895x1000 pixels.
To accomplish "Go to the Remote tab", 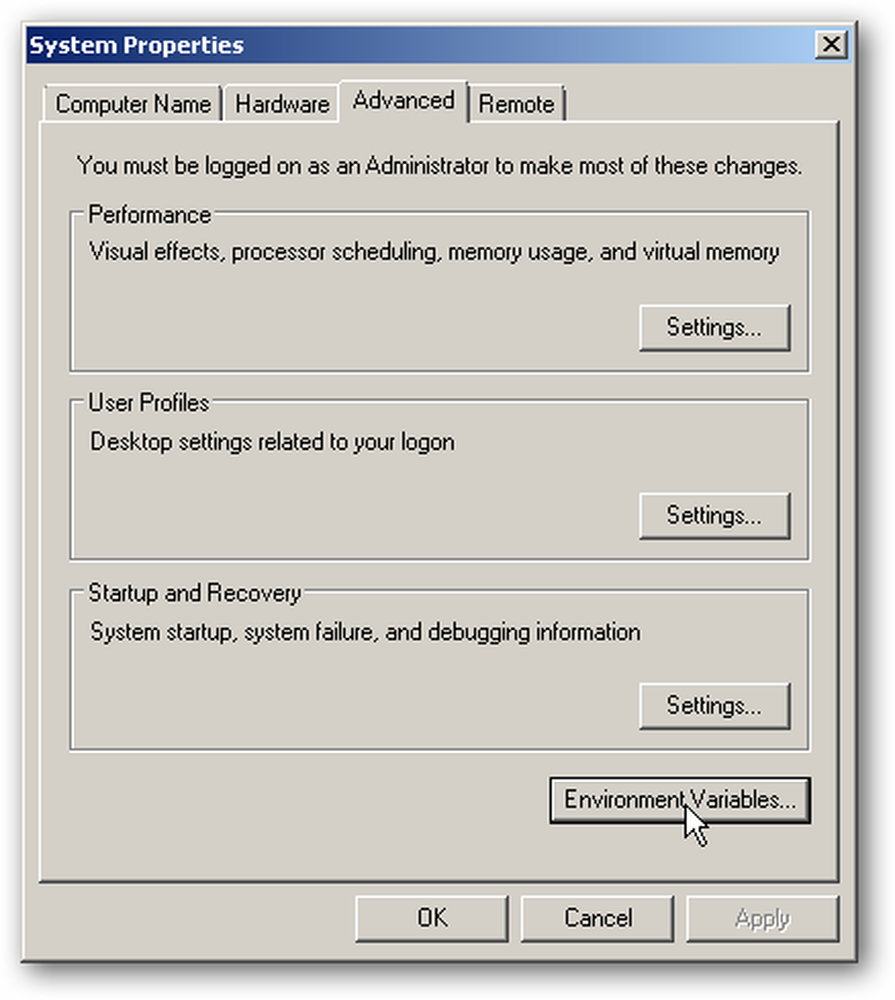I will [516, 103].
